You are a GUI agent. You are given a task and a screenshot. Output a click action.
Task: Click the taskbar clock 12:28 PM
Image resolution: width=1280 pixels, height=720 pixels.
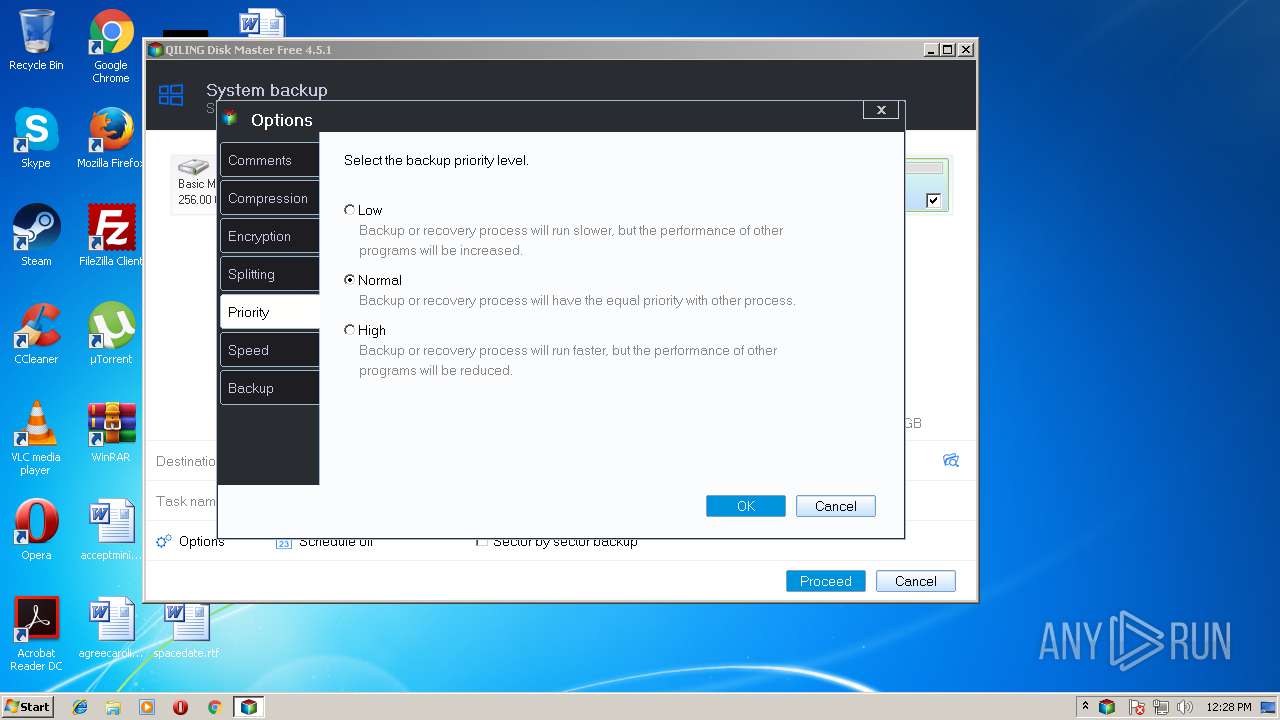point(1228,707)
